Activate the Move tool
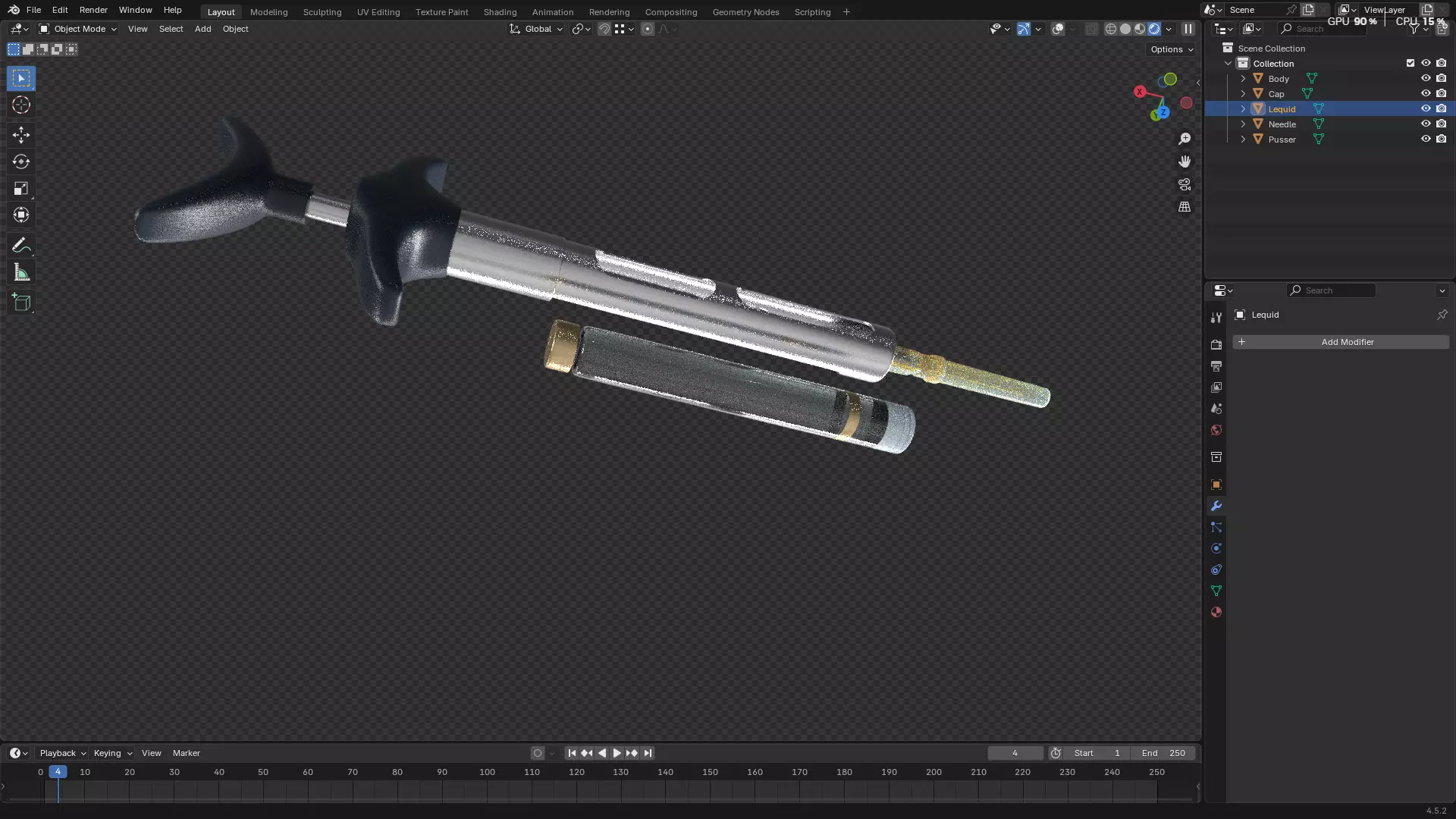The height and width of the screenshot is (819, 1456). point(21,135)
